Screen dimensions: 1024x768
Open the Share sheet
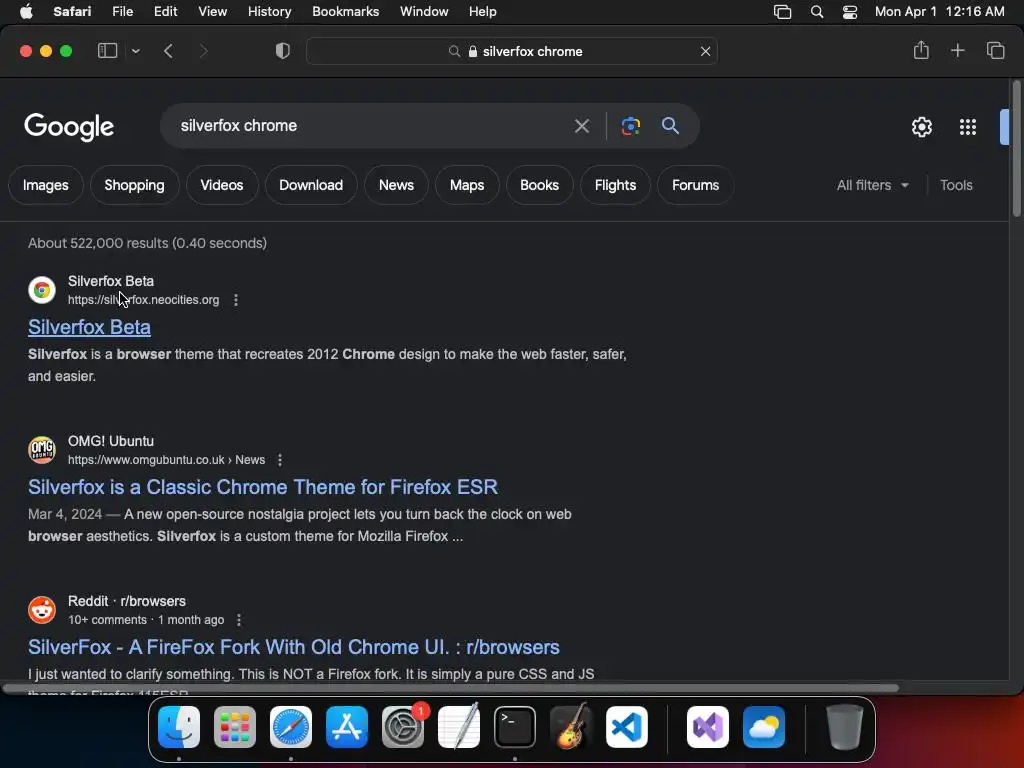click(921, 50)
